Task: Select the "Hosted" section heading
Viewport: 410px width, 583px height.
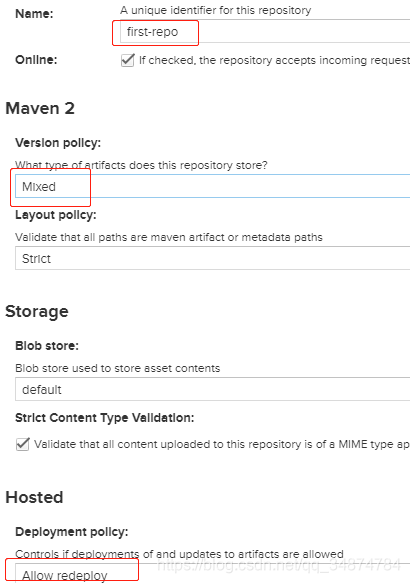Action: (34, 497)
